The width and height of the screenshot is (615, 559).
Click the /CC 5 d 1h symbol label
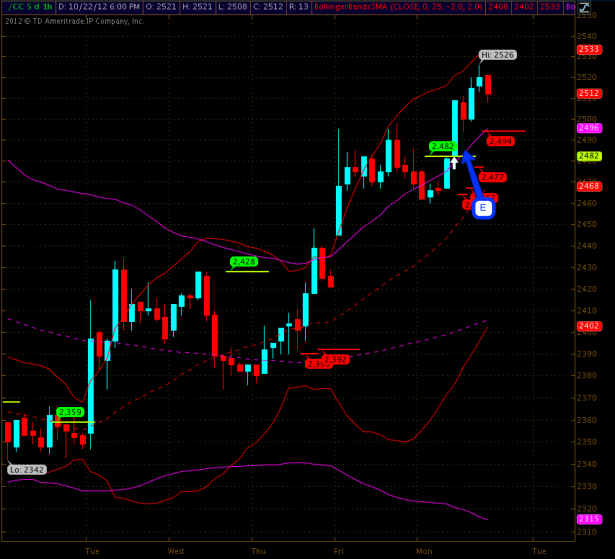(x=27, y=7)
